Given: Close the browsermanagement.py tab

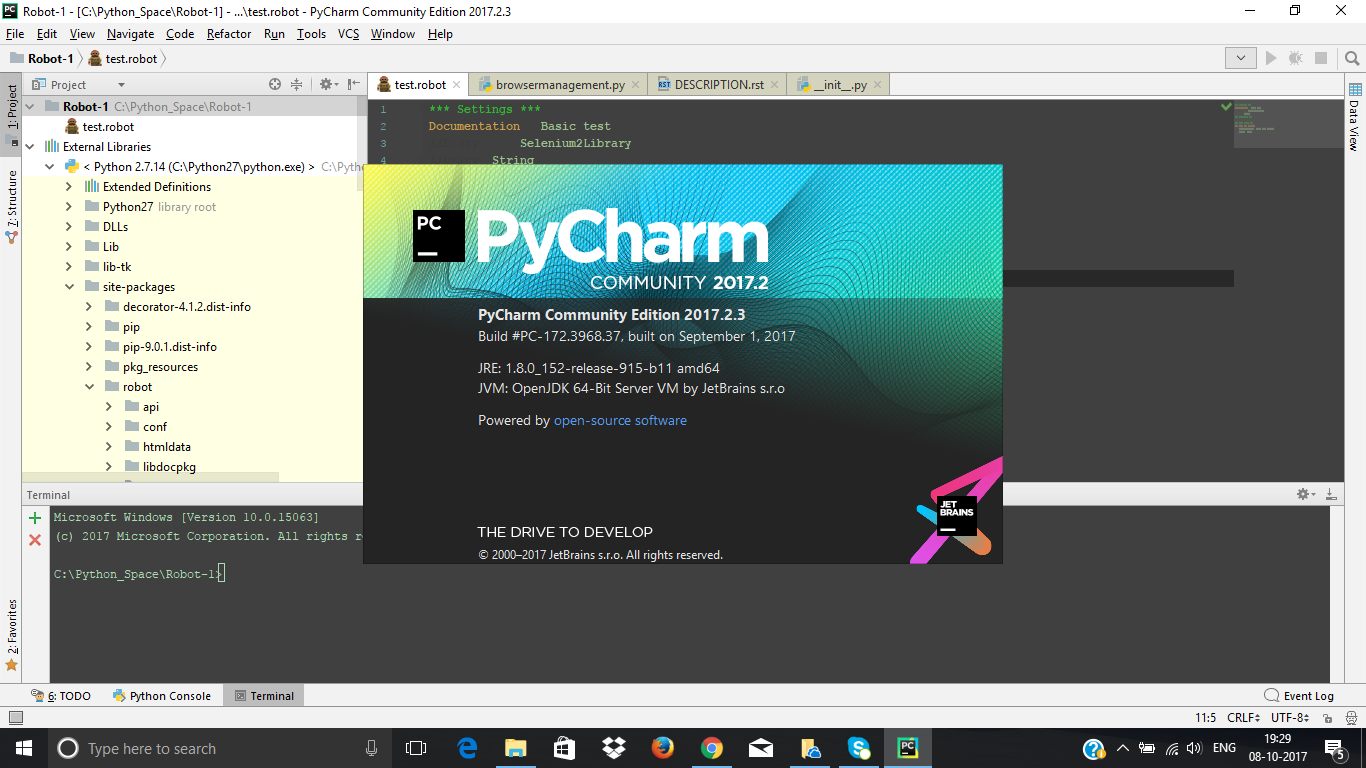Looking at the screenshot, I should 635,85.
